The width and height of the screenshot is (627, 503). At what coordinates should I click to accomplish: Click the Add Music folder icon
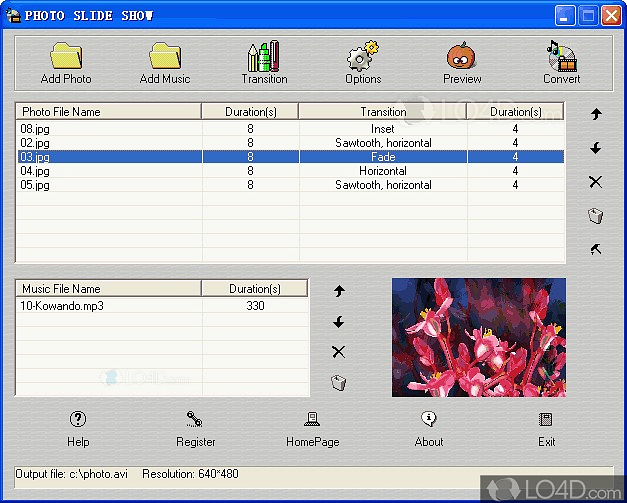(165, 56)
